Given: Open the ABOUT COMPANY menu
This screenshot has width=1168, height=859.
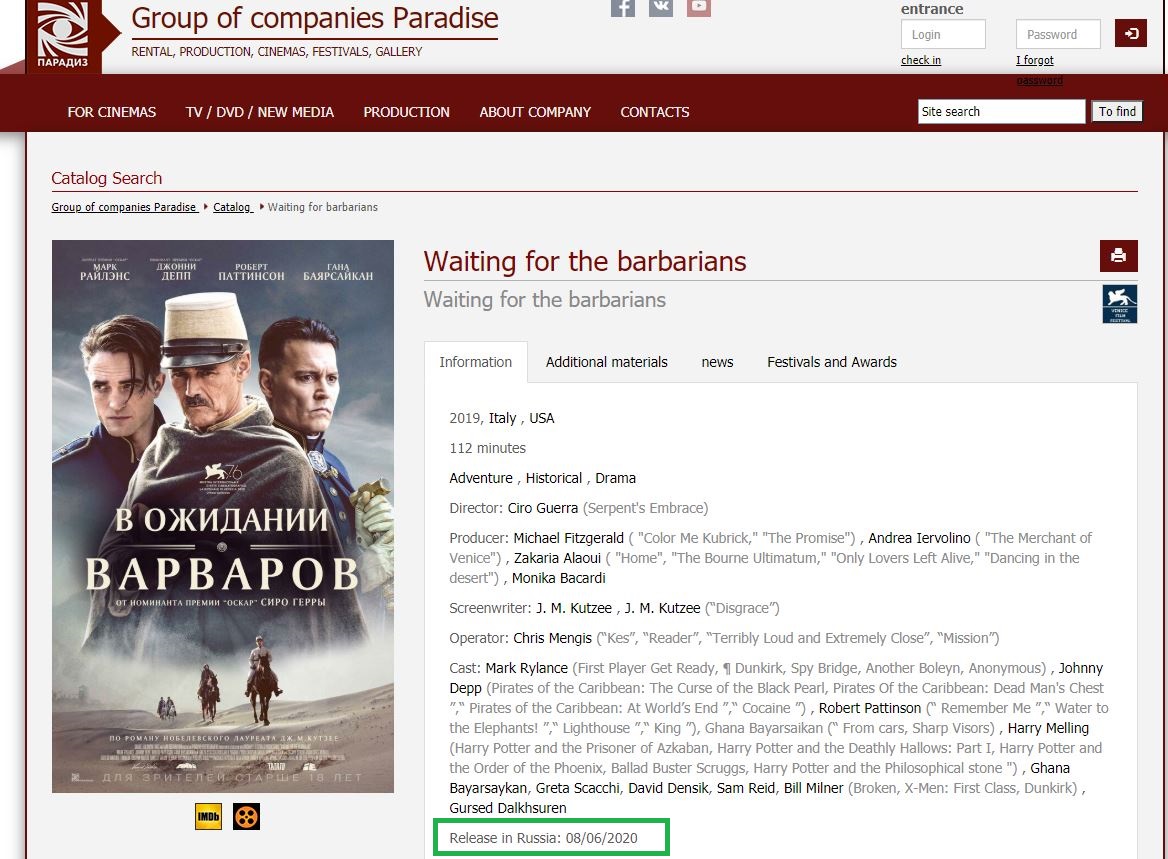Looking at the screenshot, I should point(535,112).
